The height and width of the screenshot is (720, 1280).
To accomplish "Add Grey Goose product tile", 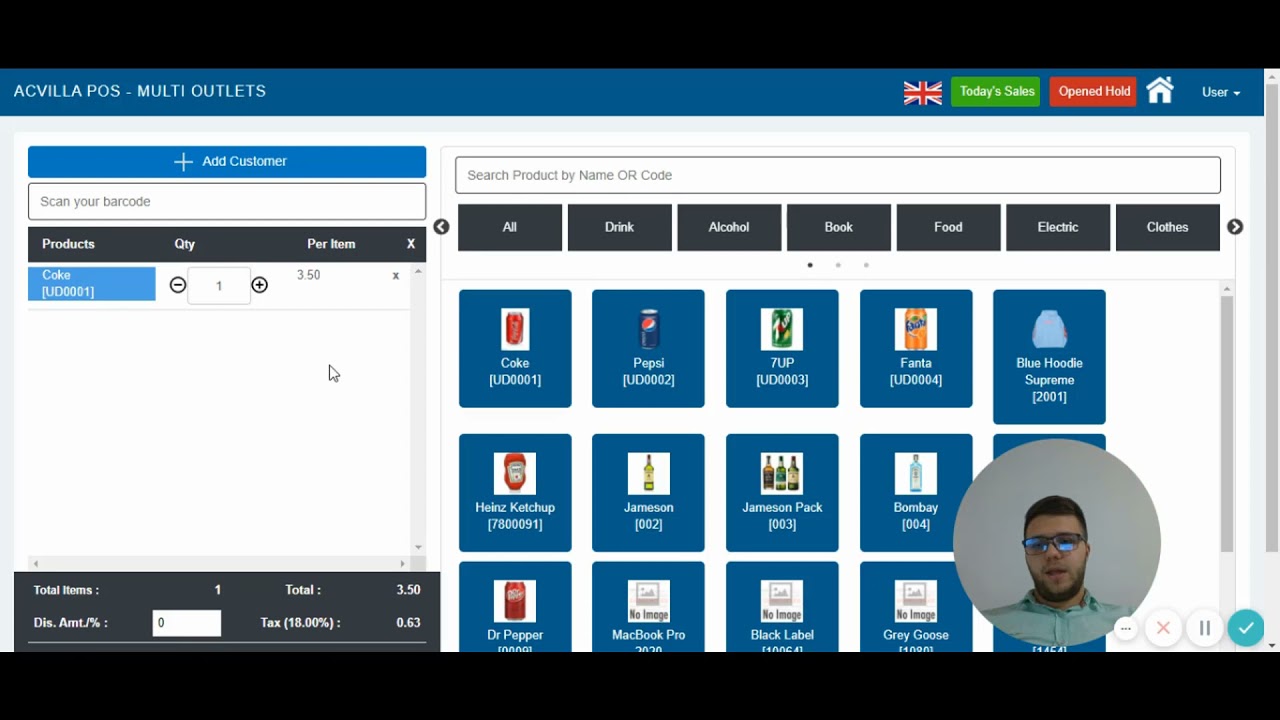I will click(x=916, y=607).
